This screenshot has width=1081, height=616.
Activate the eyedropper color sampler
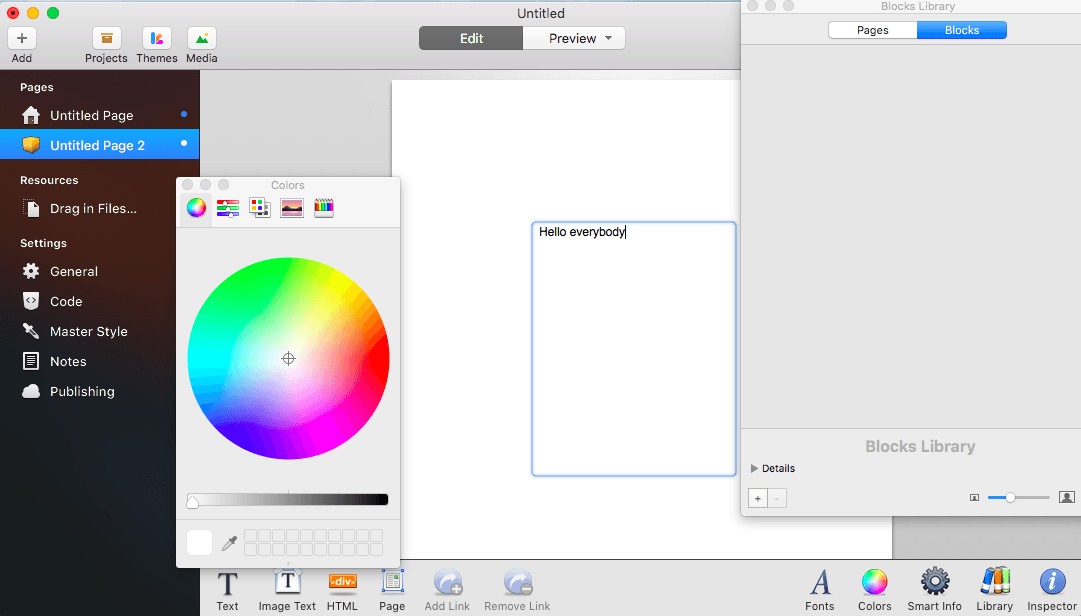230,543
